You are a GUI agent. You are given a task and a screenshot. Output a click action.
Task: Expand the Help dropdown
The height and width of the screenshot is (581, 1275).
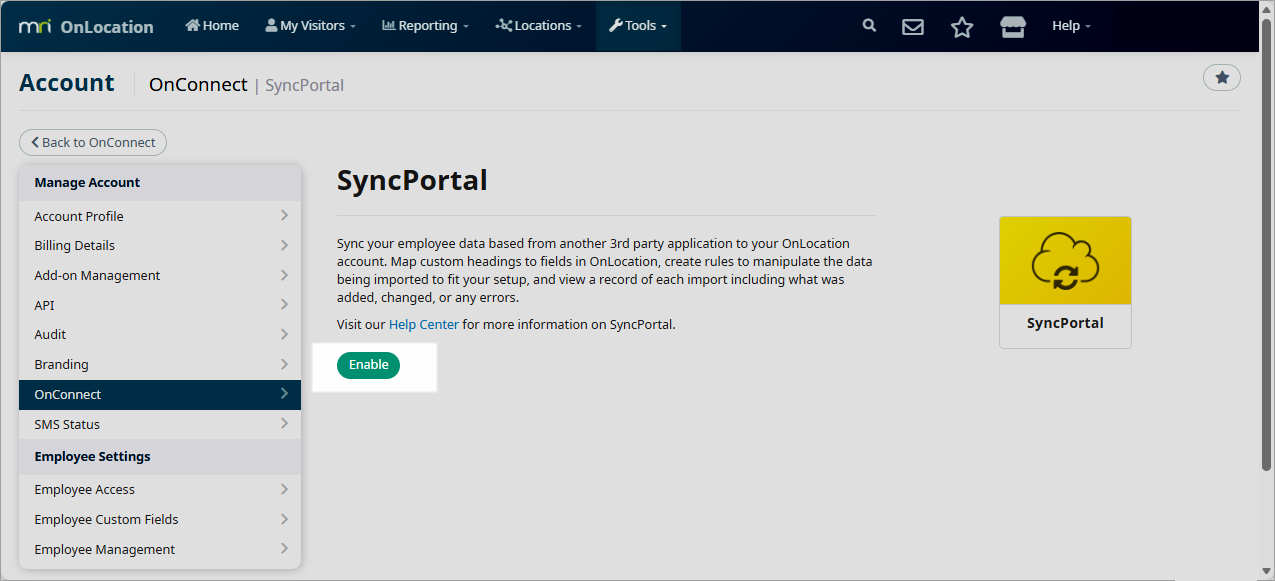[1071, 26]
